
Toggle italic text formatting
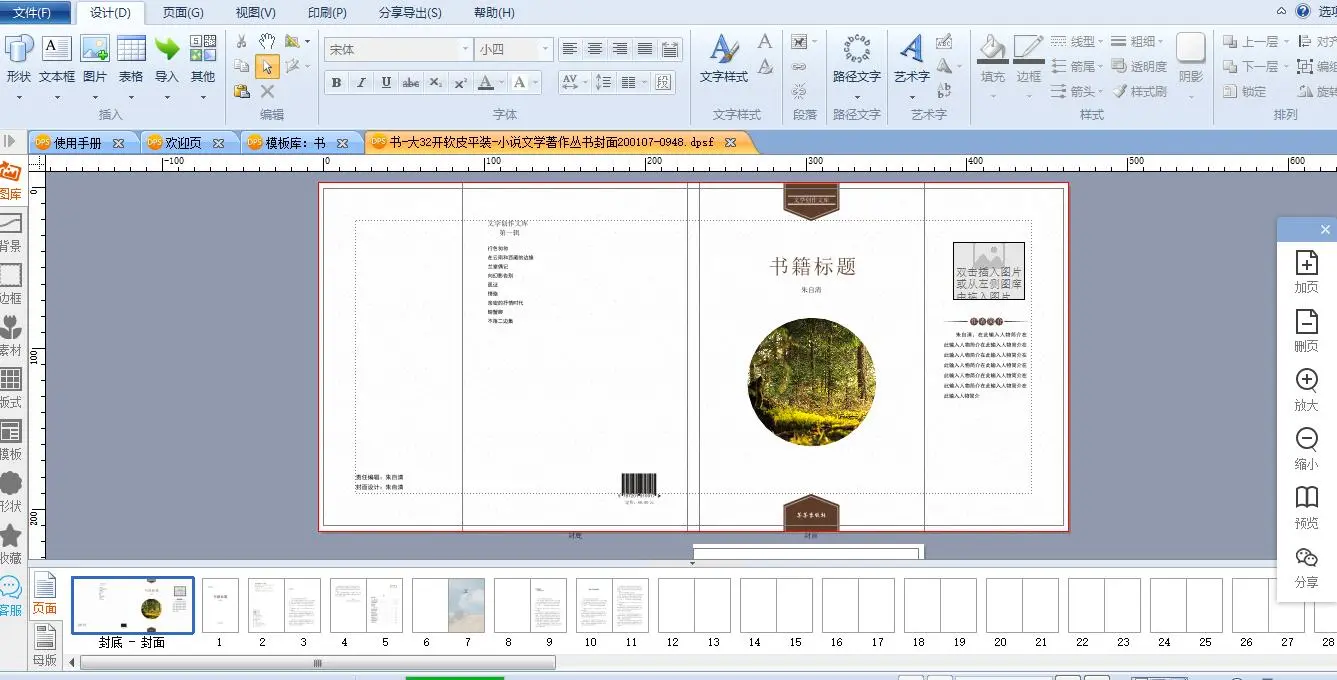pos(361,83)
